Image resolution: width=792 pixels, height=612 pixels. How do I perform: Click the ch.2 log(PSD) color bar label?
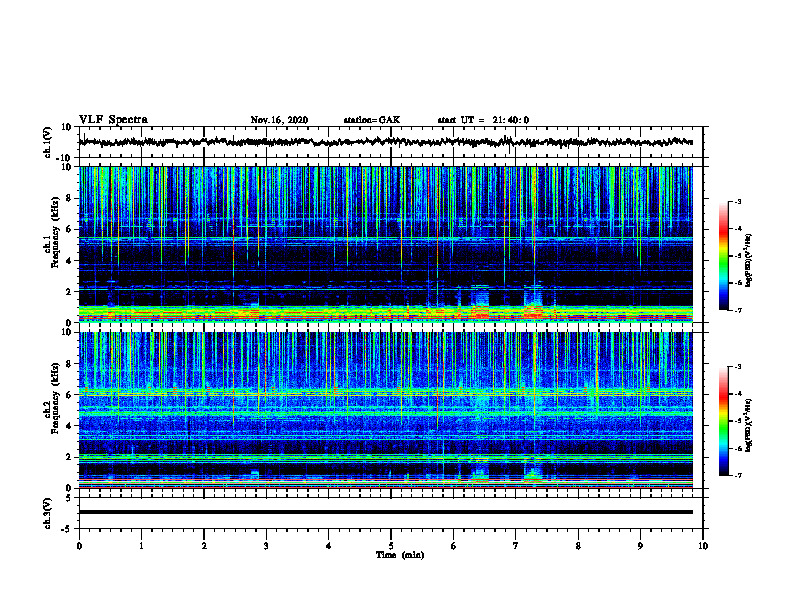(748, 425)
